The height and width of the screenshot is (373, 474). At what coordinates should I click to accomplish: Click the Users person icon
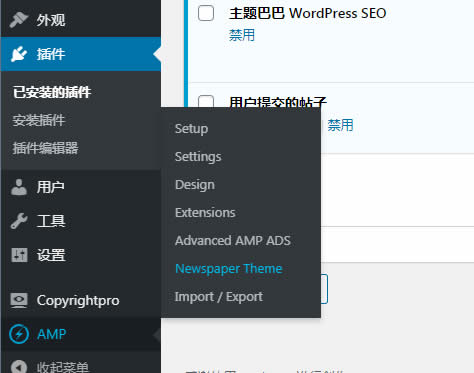point(19,187)
